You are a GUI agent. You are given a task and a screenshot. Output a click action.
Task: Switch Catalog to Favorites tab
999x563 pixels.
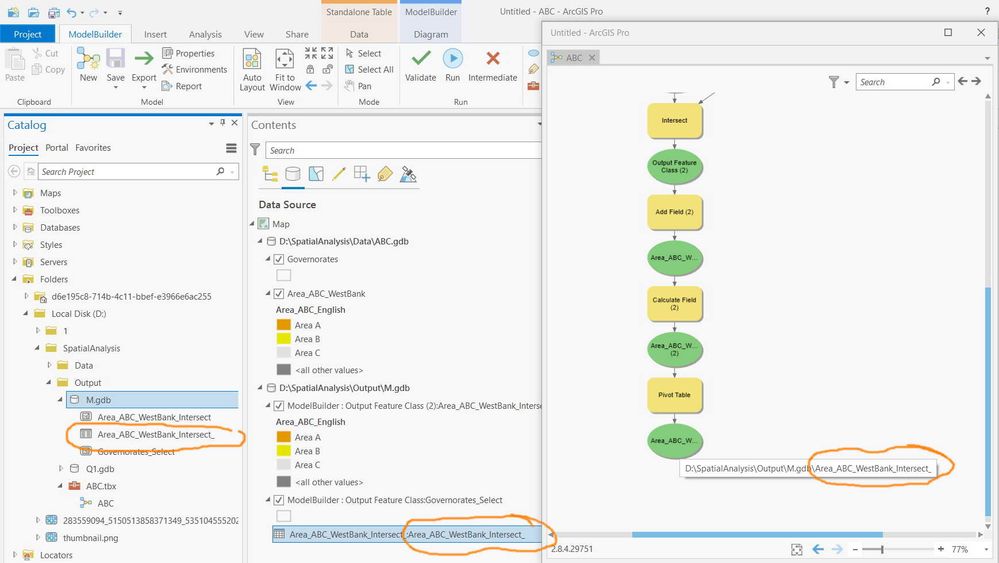pos(93,148)
